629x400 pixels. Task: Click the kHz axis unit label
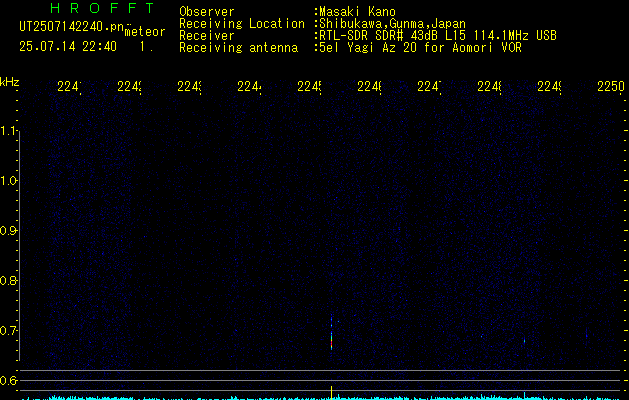10,82
